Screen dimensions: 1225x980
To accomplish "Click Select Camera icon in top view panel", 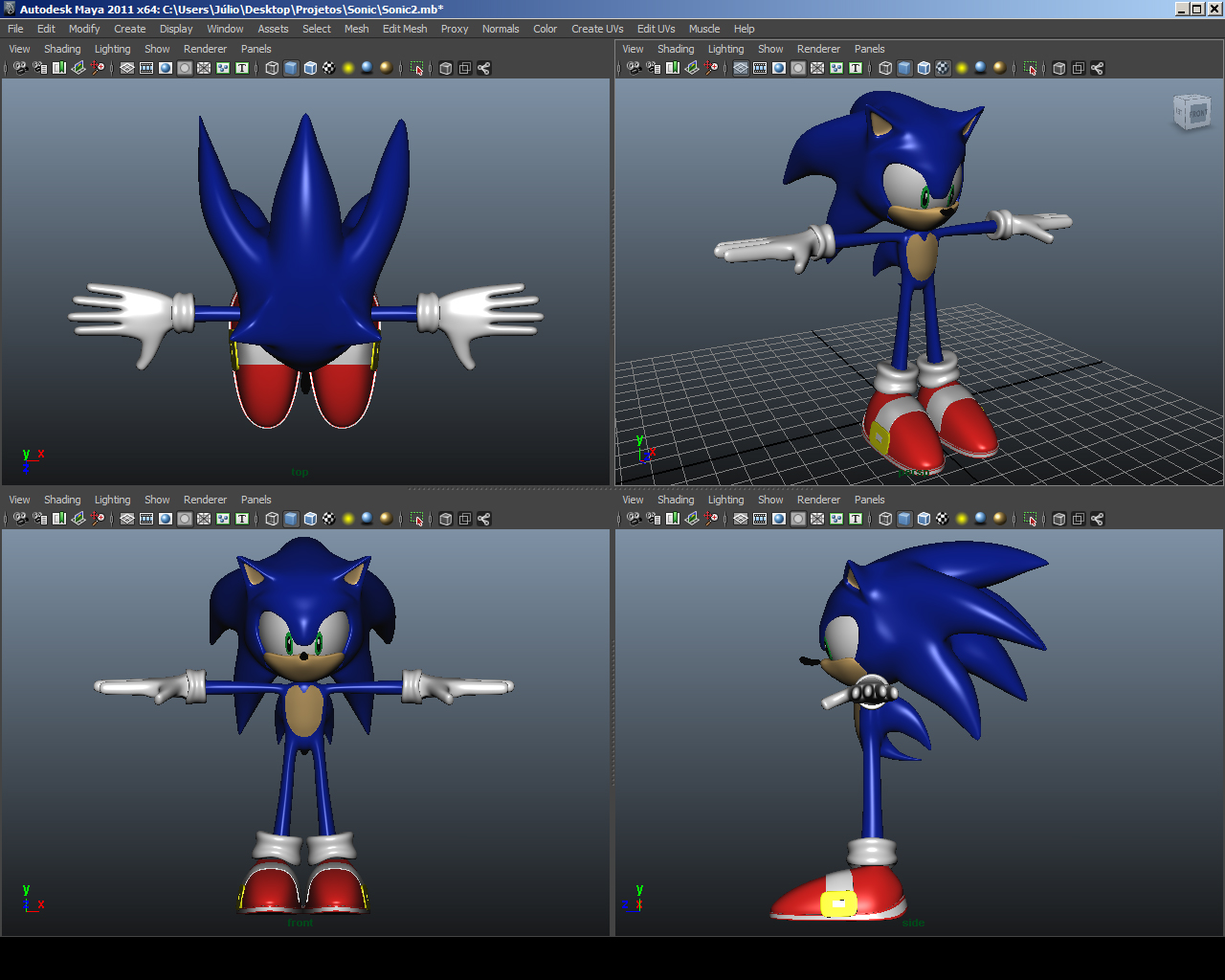I will point(20,68).
